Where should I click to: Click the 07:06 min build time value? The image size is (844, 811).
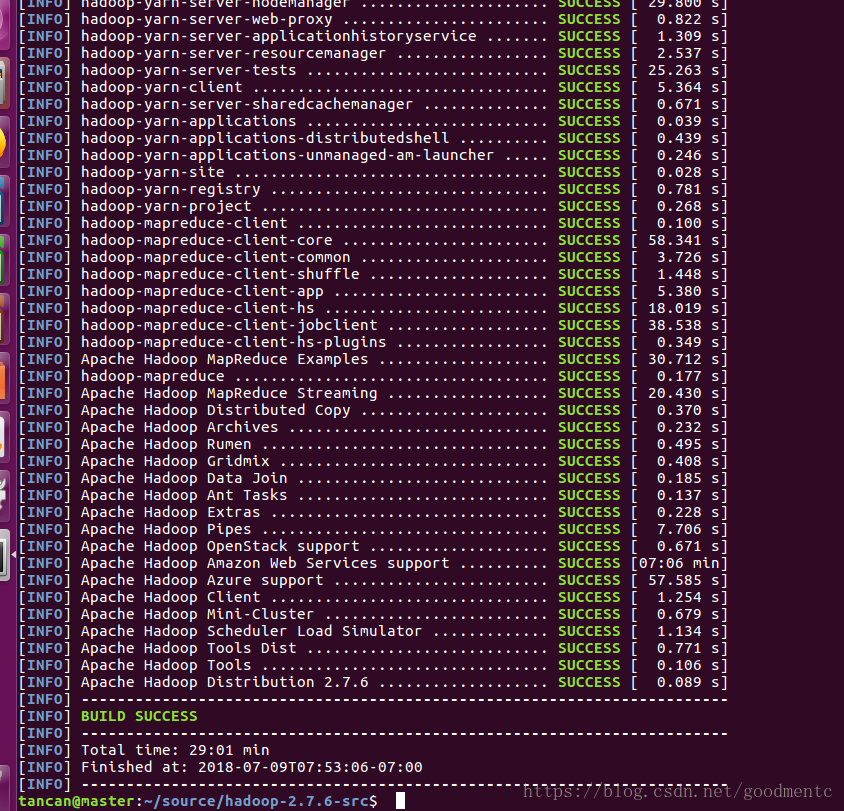pyautogui.click(x=679, y=563)
